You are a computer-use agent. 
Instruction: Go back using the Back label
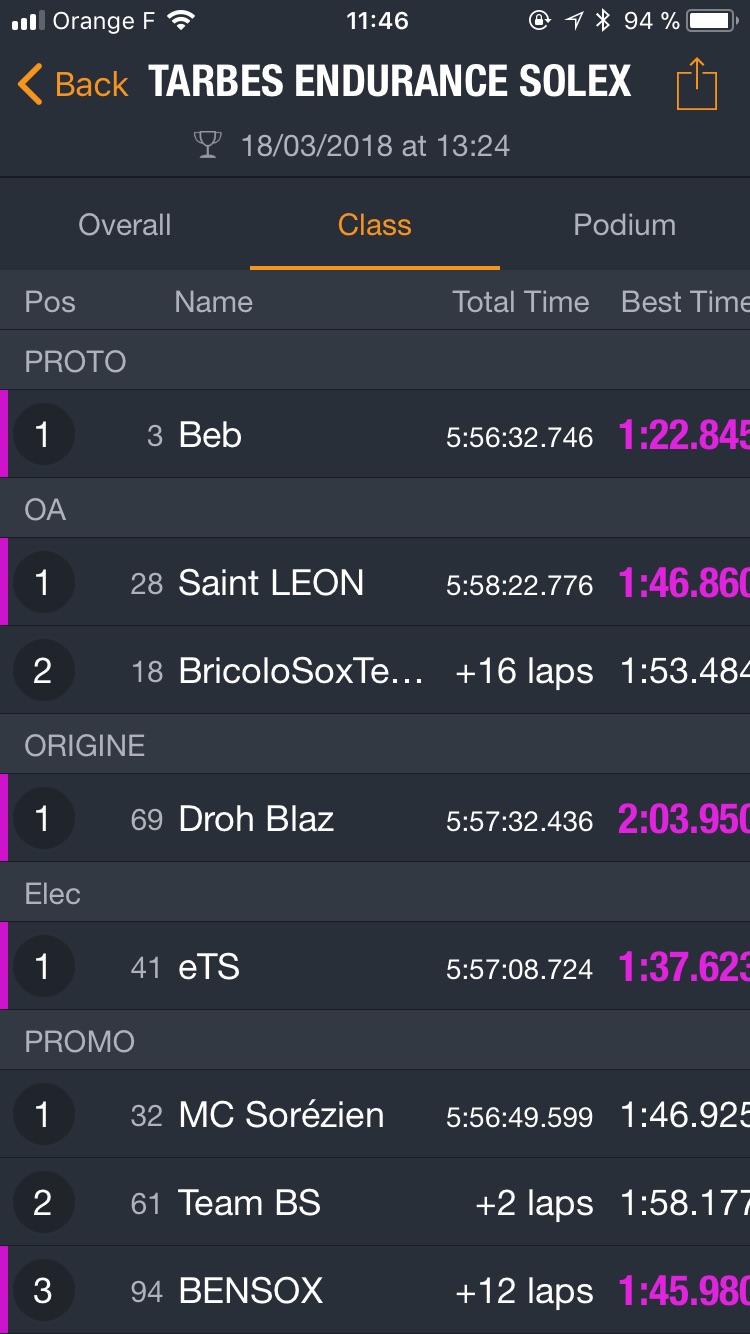click(91, 84)
